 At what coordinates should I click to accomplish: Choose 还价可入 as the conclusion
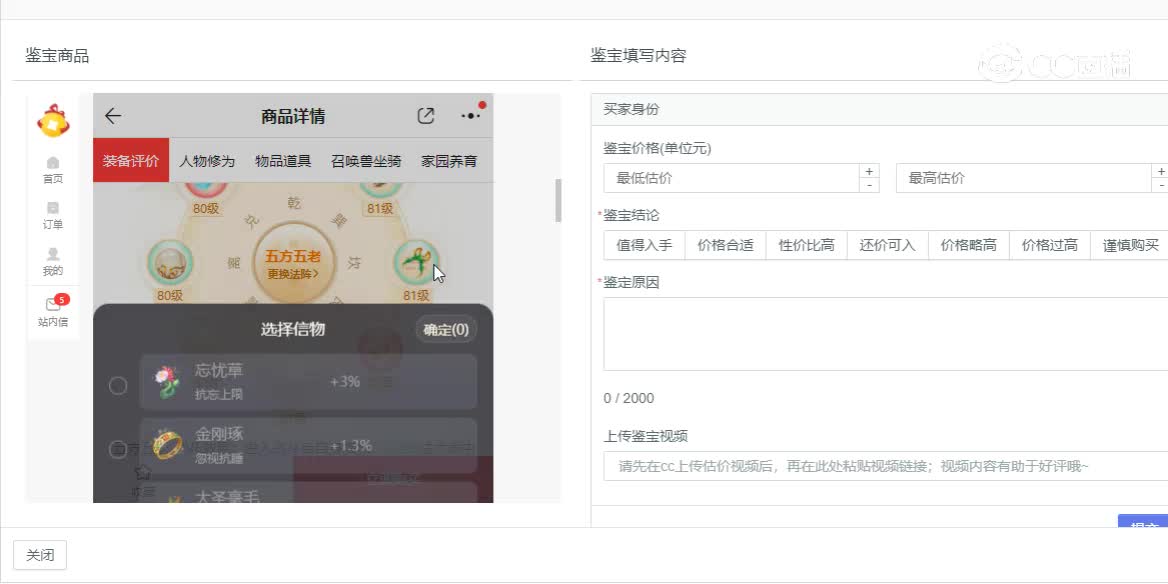888,245
